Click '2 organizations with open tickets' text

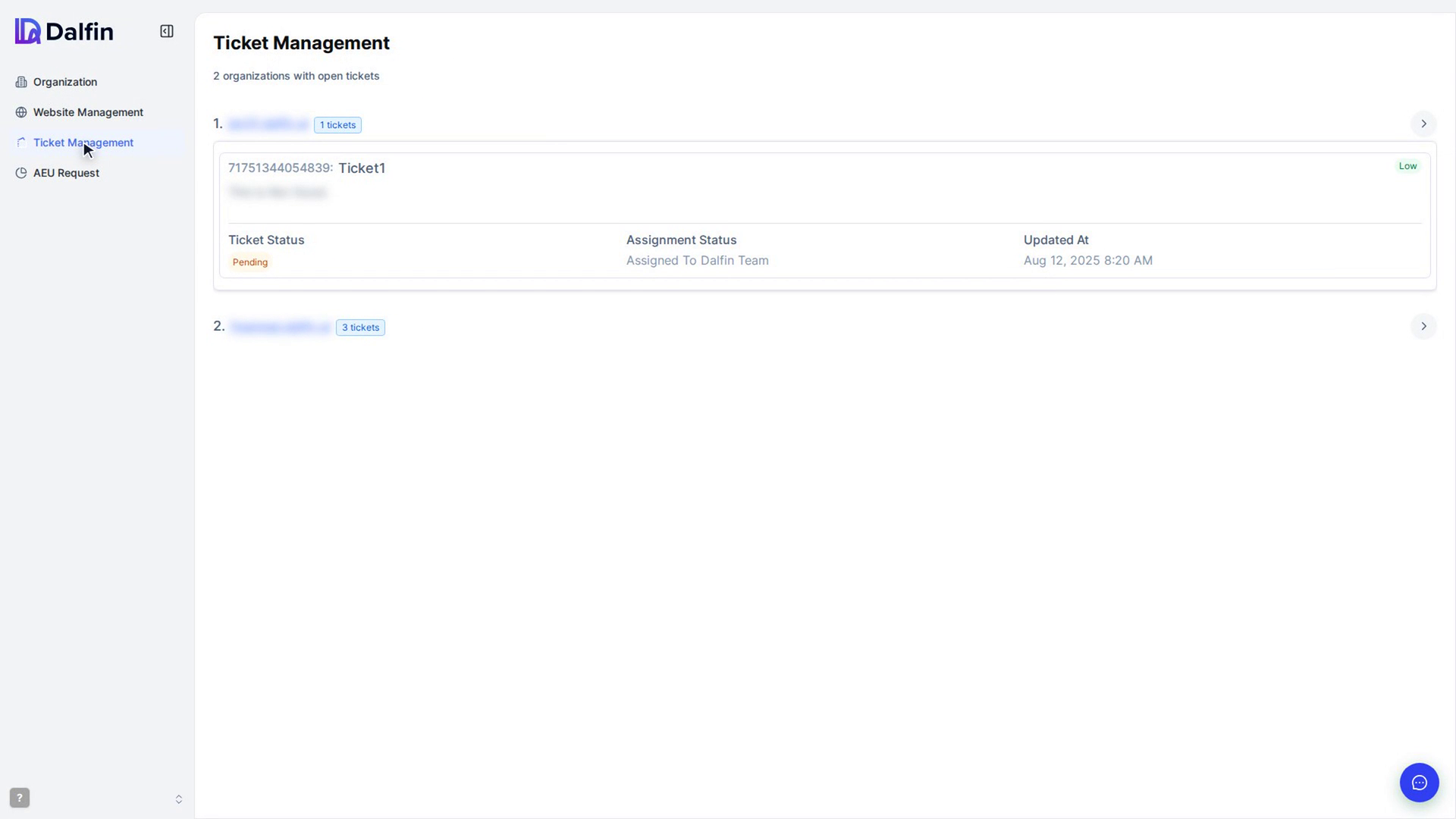pyautogui.click(x=296, y=76)
